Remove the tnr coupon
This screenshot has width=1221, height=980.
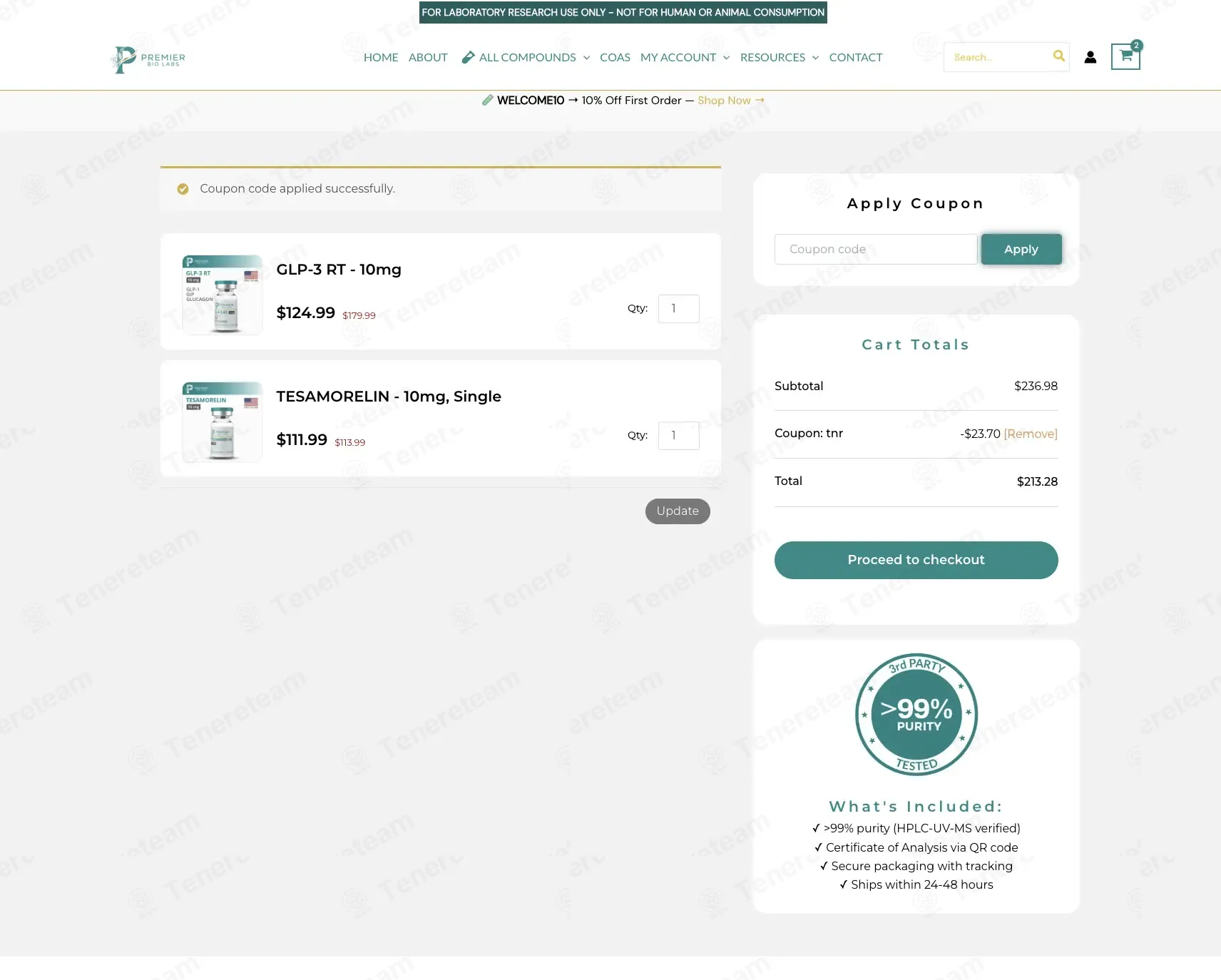point(1030,434)
